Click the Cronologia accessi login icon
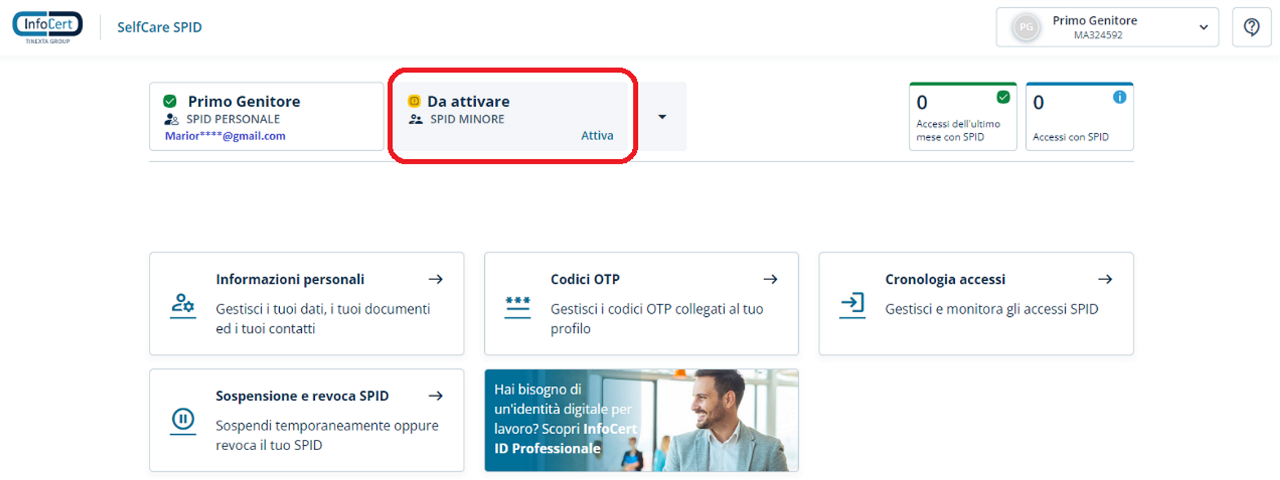The height and width of the screenshot is (480, 1280). pos(852,305)
